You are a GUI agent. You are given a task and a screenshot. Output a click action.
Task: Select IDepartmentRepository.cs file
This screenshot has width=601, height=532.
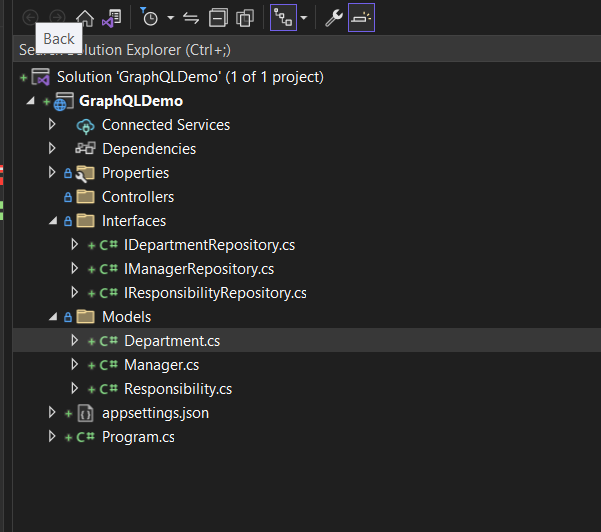pyautogui.click(x=209, y=245)
